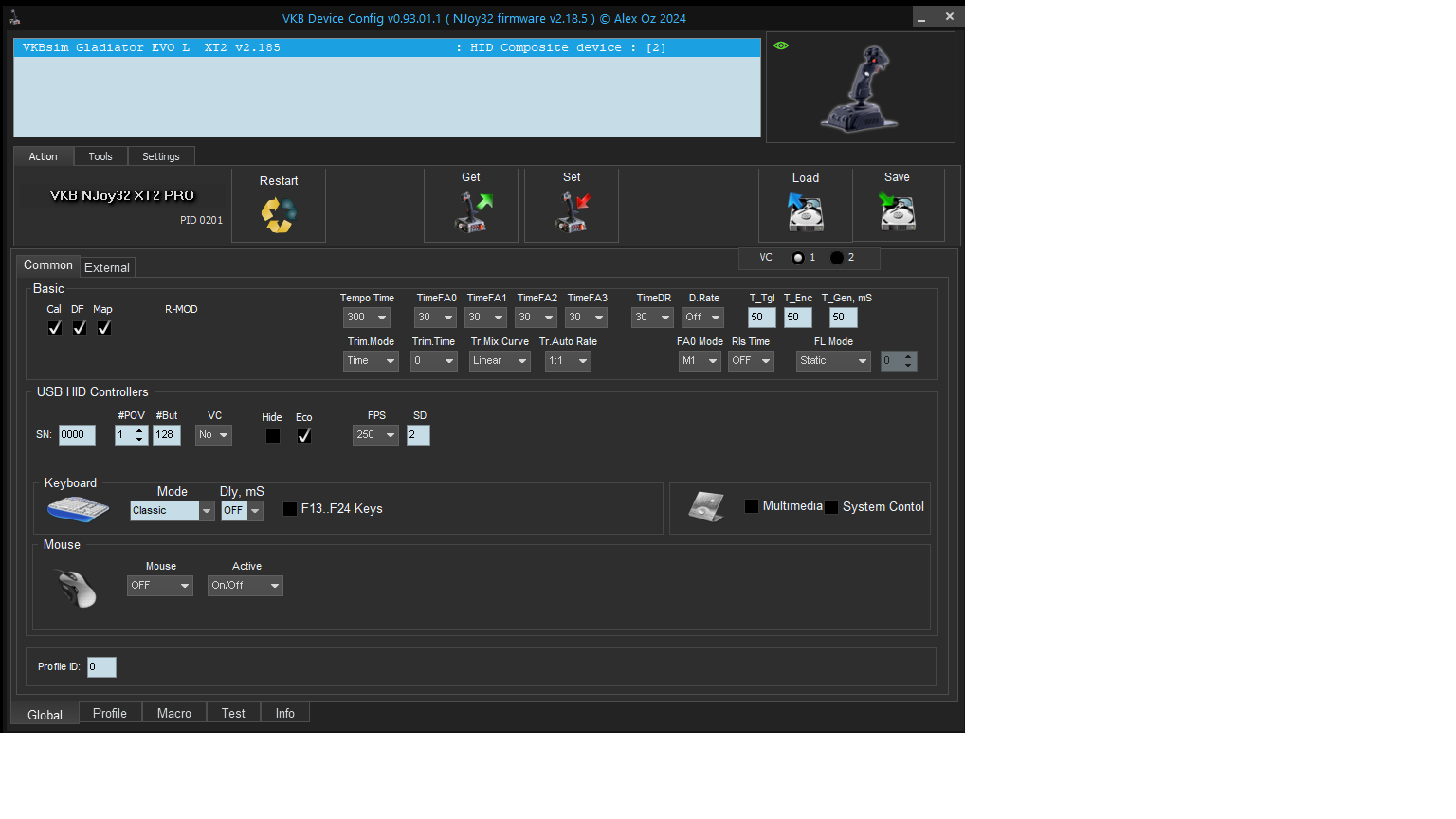Enable the Hide checkbox
This screenshot has height=819, width=1456.
click(273, 436)
